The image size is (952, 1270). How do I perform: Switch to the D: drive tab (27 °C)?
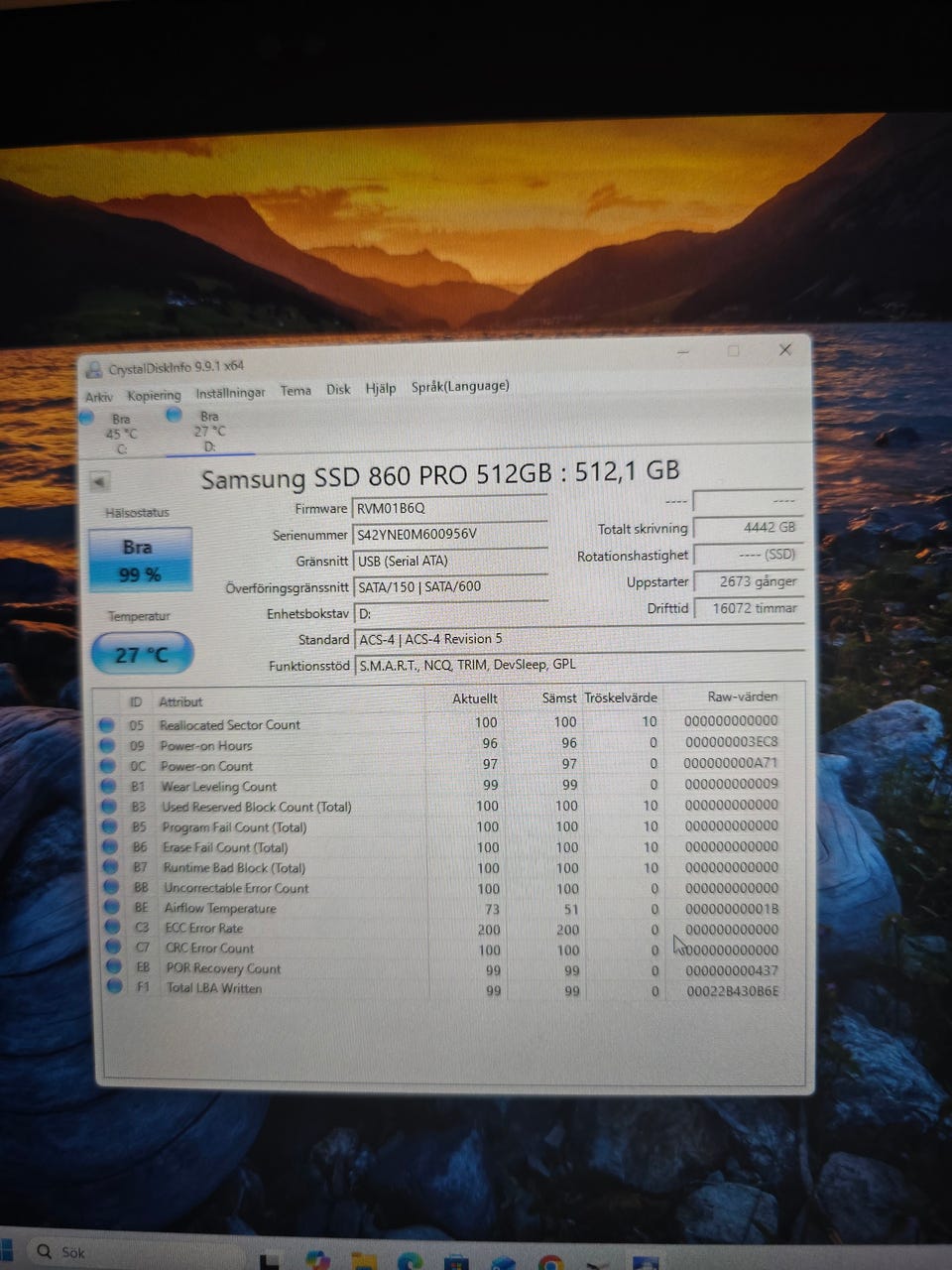coord(208,432)
